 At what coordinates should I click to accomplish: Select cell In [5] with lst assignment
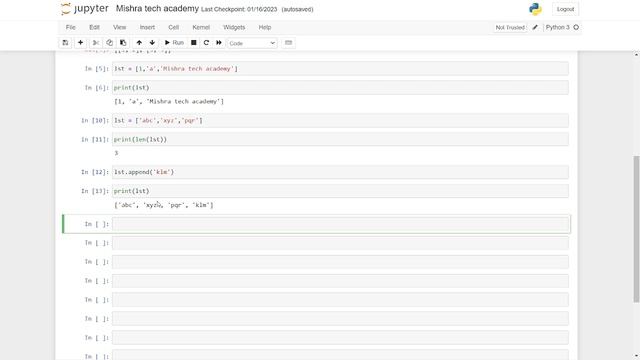click(x=340, y=69)
